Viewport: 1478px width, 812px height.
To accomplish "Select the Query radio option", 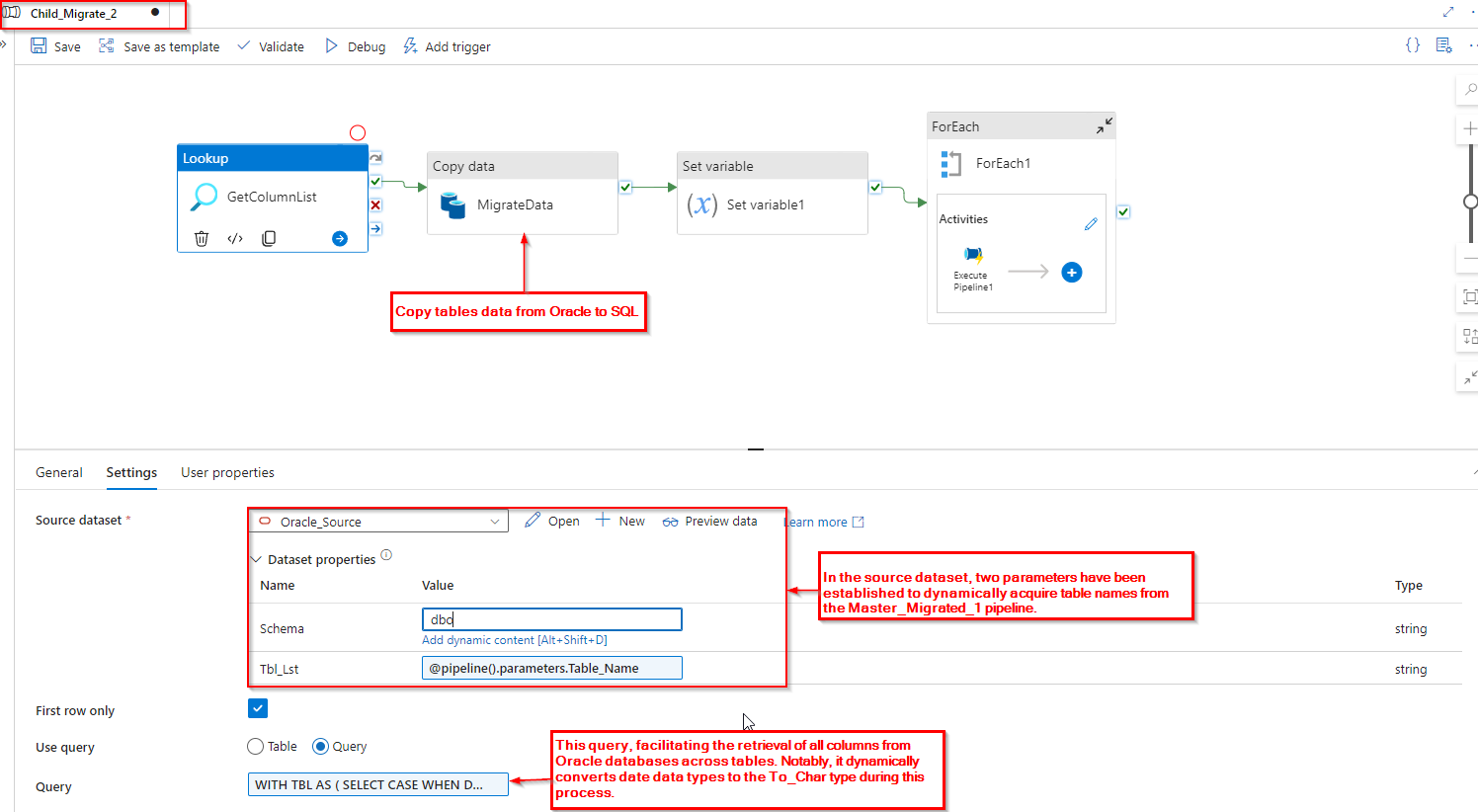I will tap(320, 746).
